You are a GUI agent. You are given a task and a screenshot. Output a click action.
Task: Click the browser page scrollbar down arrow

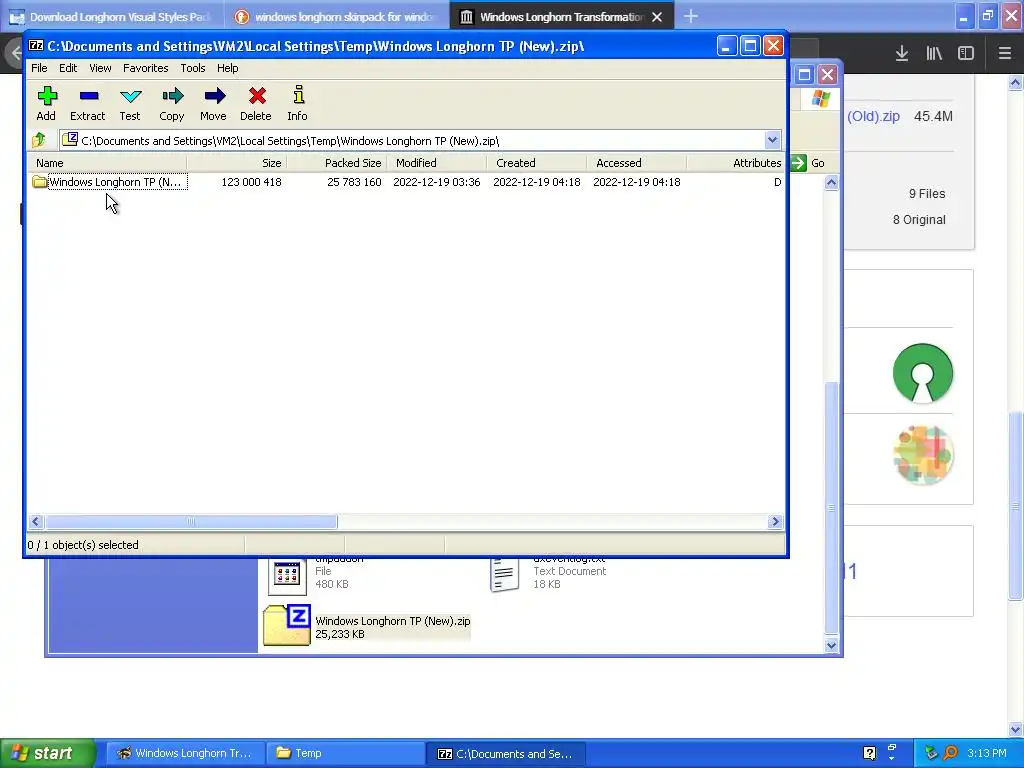1015,729
